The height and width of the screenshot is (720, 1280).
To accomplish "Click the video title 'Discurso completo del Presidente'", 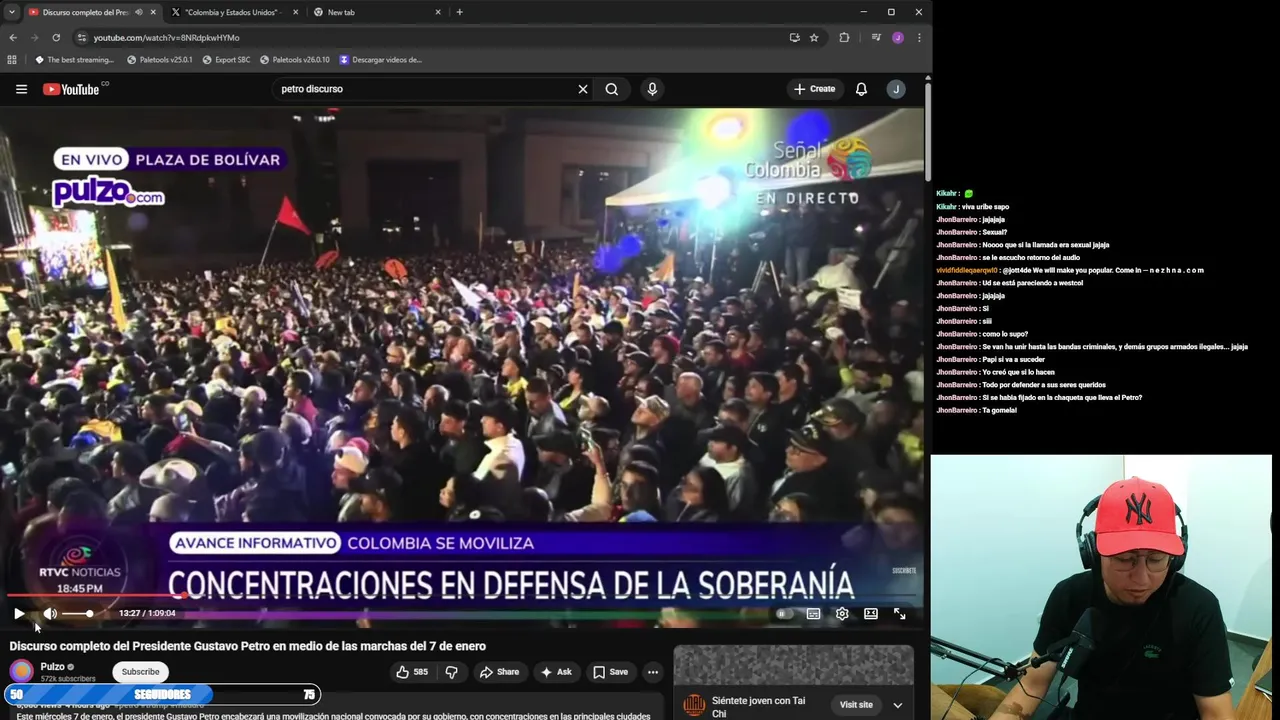I will point(248,646).
